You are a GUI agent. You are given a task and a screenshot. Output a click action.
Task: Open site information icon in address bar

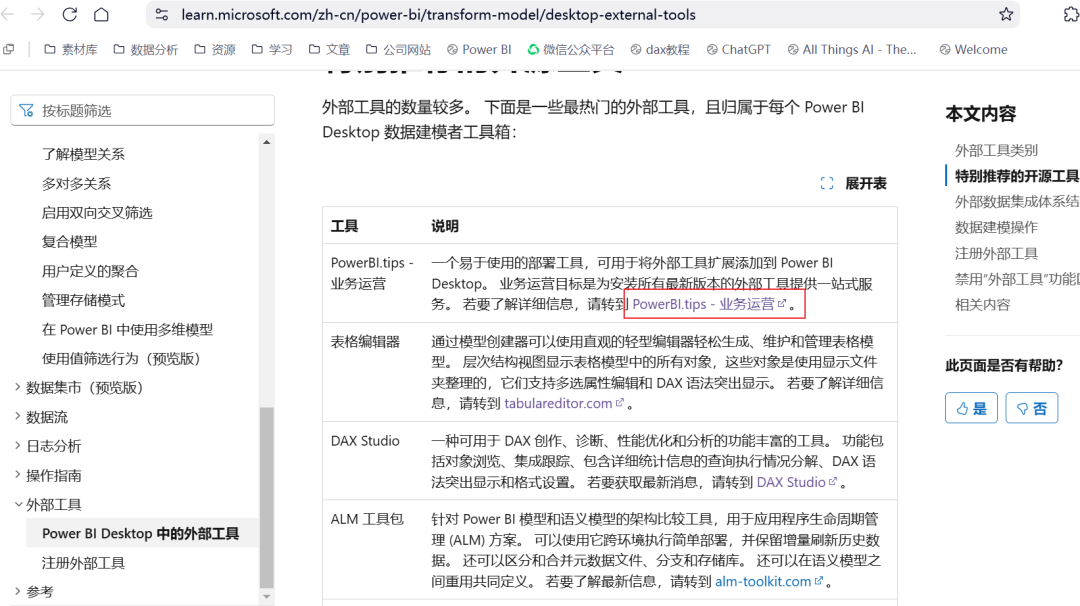pos(162,14)
